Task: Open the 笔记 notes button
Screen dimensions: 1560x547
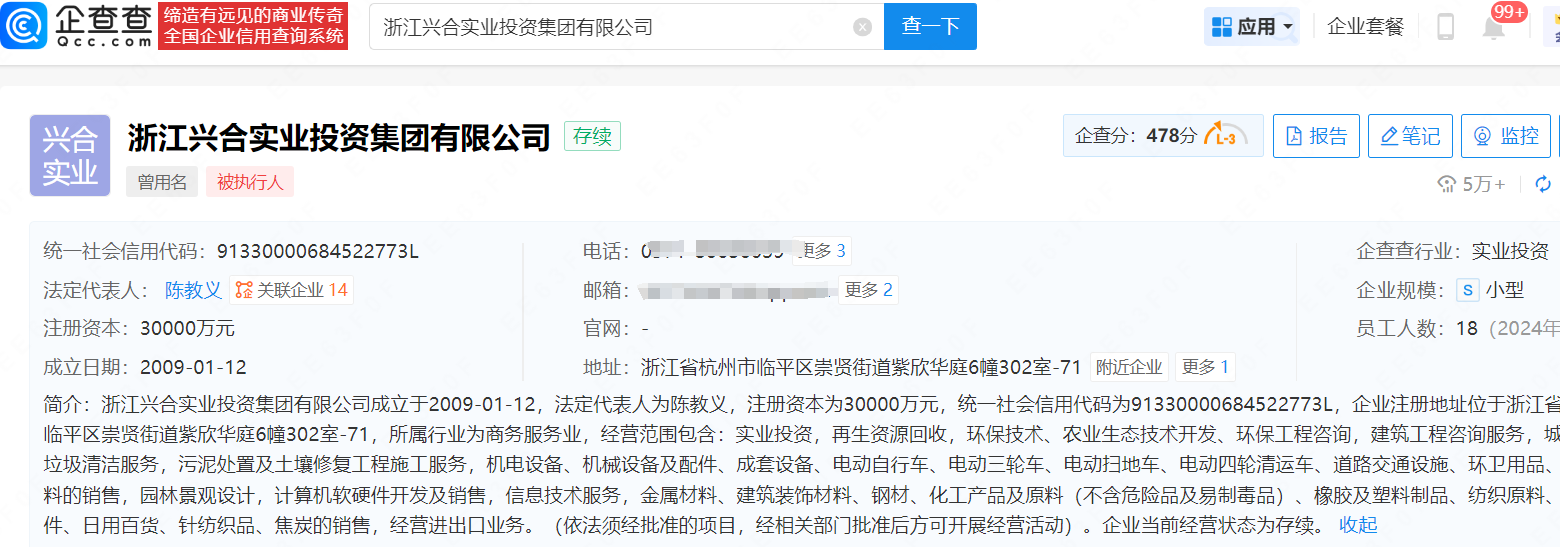Action: coord(1410,136)
